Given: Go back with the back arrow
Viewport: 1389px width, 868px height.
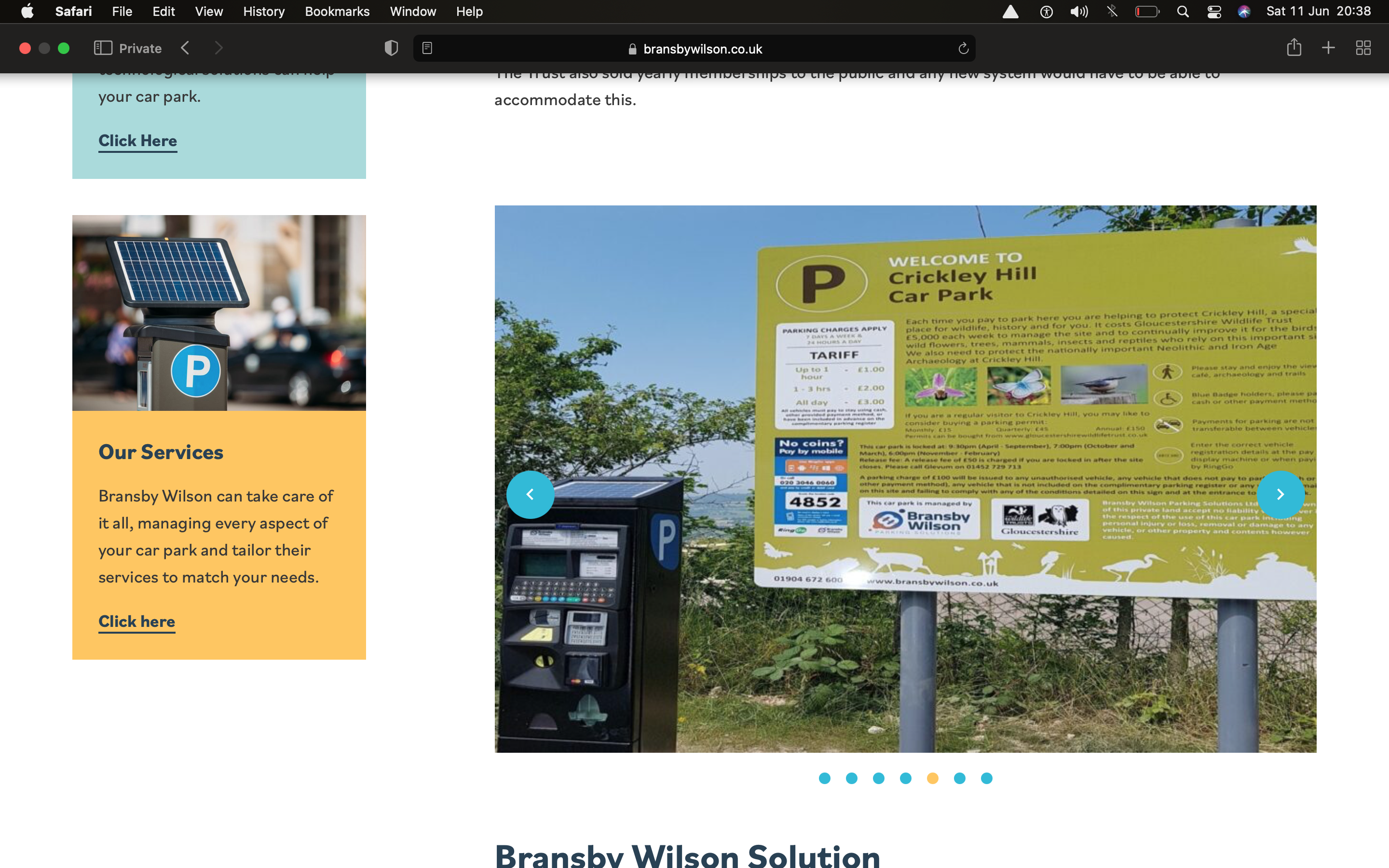Looking at the screenshot, I should click(185, 48).
